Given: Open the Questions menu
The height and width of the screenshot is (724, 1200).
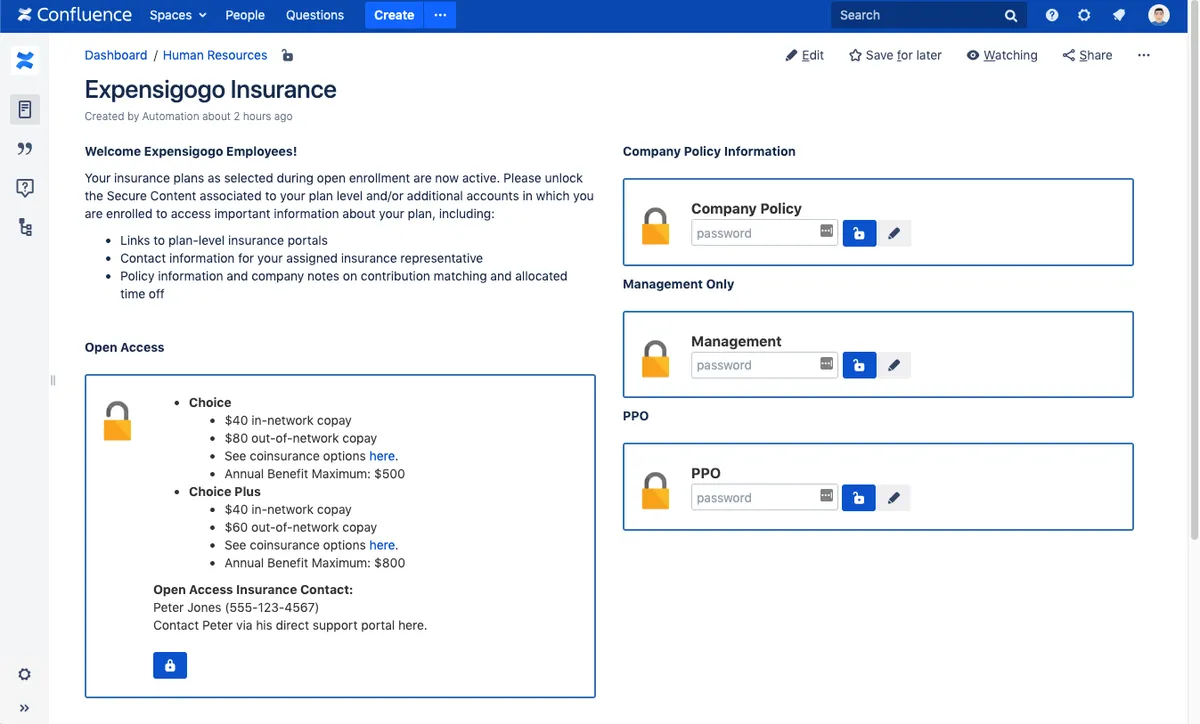Looking at the screenshot, I should coord(315,15).
